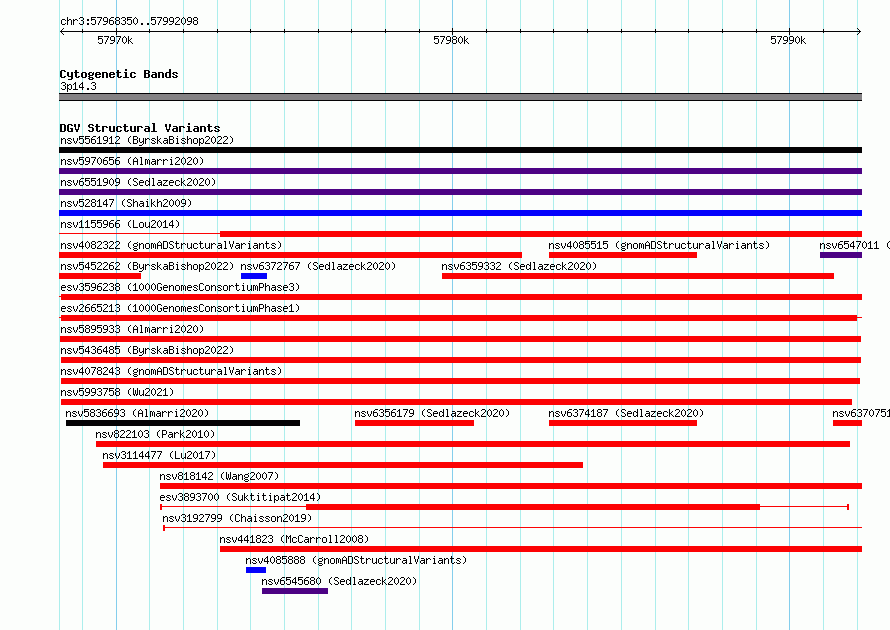Select nsv6359332 (Sedlazeck2020) label

pos(519,266)
